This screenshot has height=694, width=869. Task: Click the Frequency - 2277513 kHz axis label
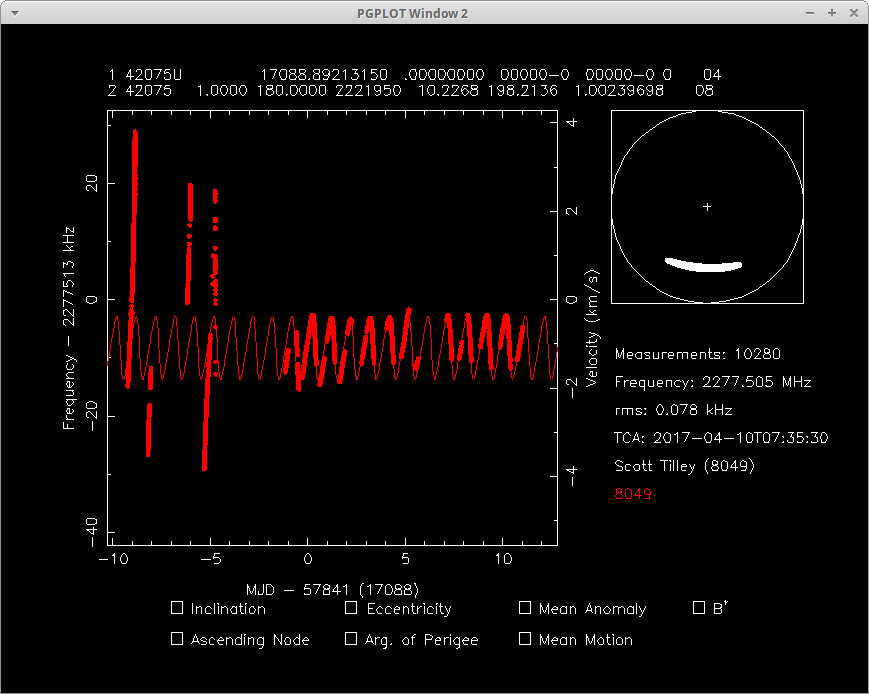click(x=69, y=328)
